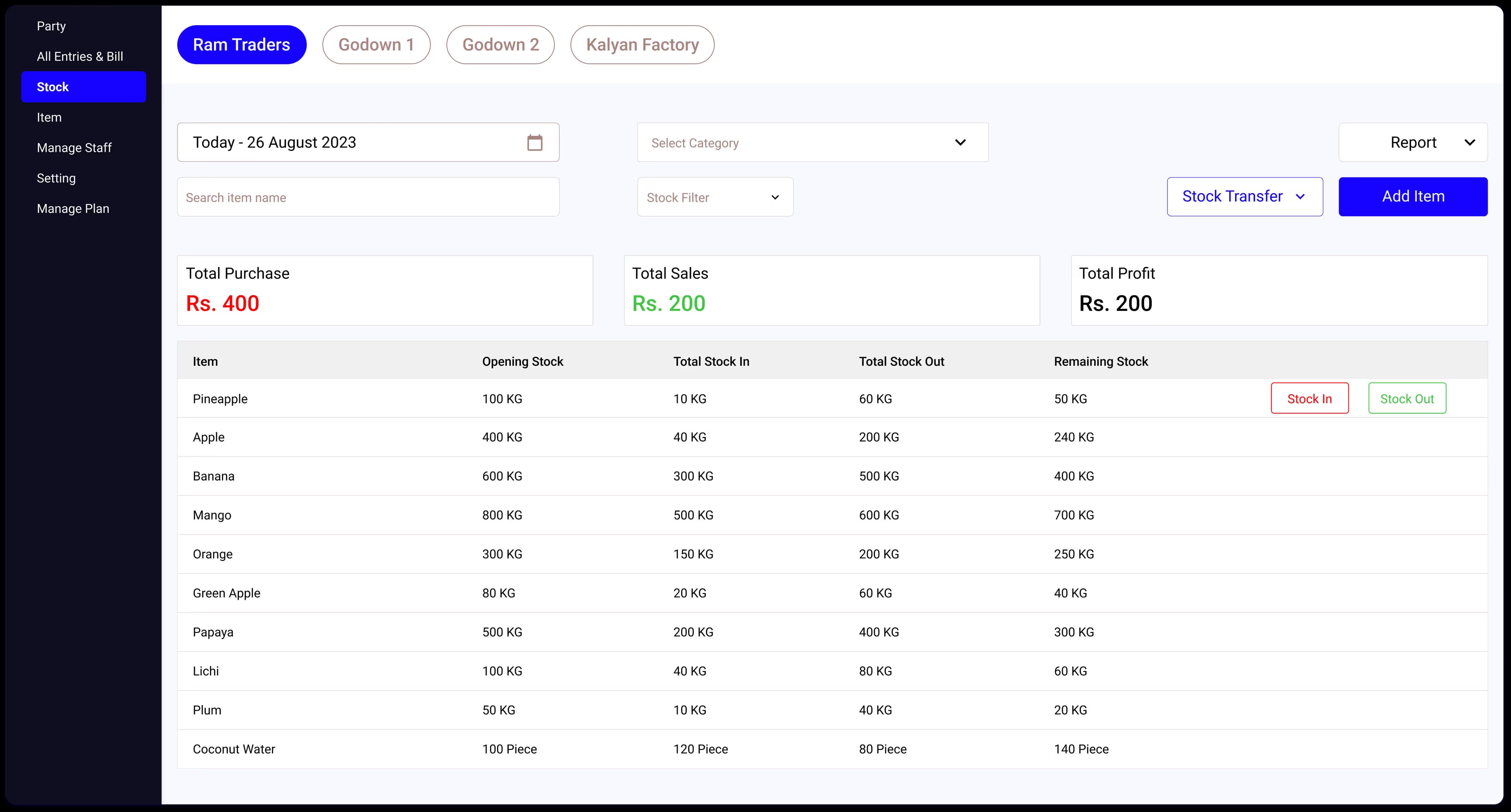Navigate to Manage Staff
The width and height of the screenshot is (1511, 812).
point(74,148)
